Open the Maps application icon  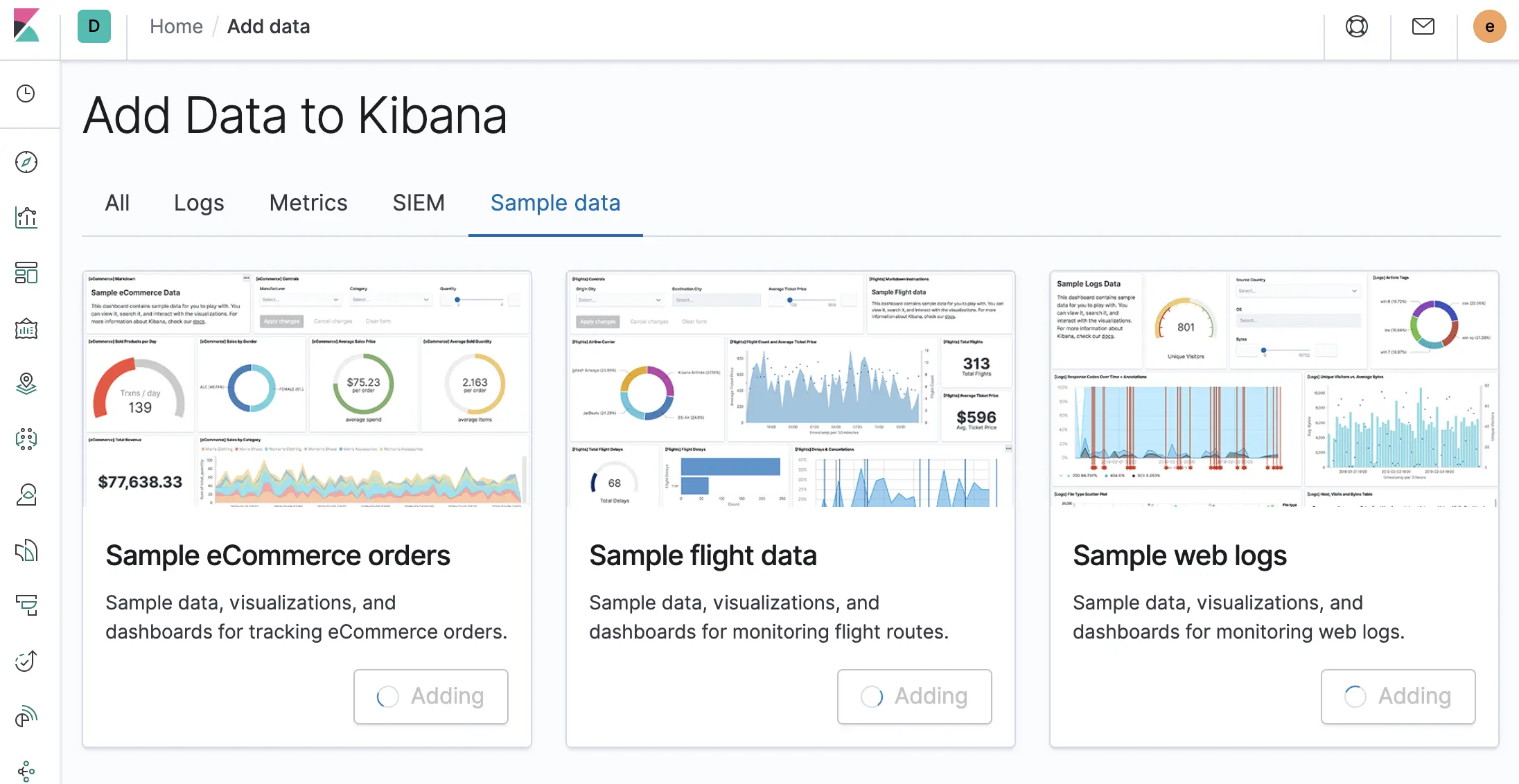tap(26, 384)
